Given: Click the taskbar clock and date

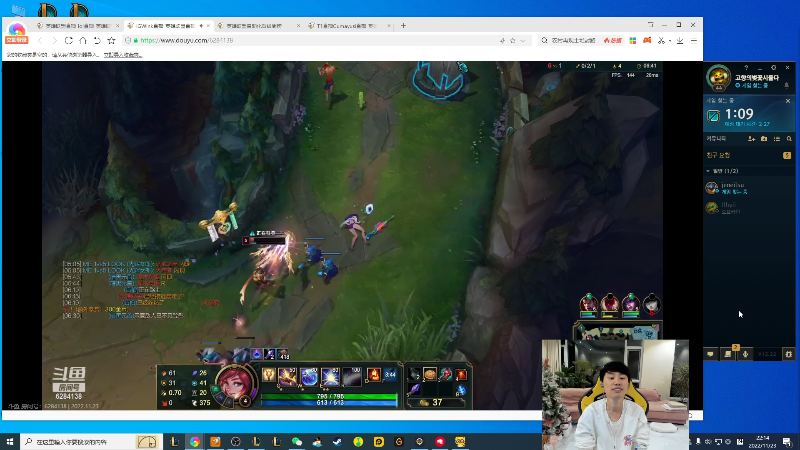Looking at the screenshot, I should tap(763, 441).
